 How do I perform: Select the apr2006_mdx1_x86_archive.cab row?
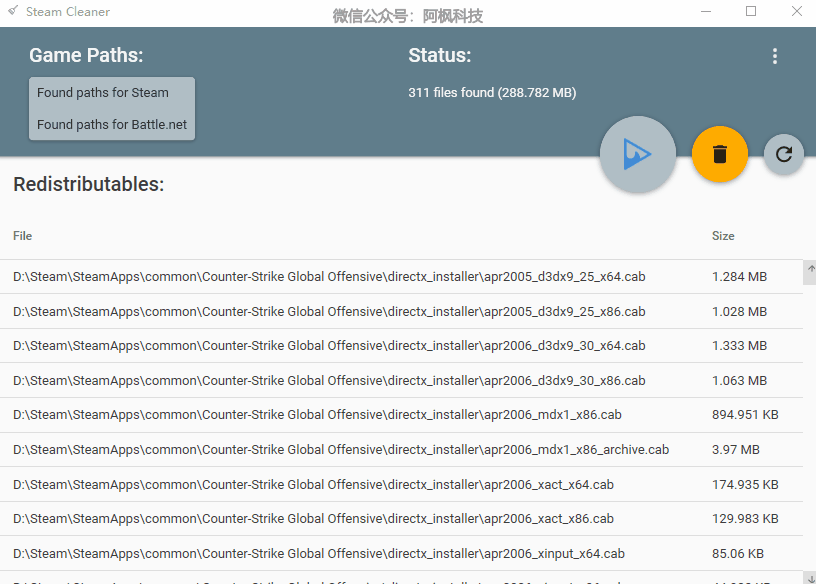401,449
